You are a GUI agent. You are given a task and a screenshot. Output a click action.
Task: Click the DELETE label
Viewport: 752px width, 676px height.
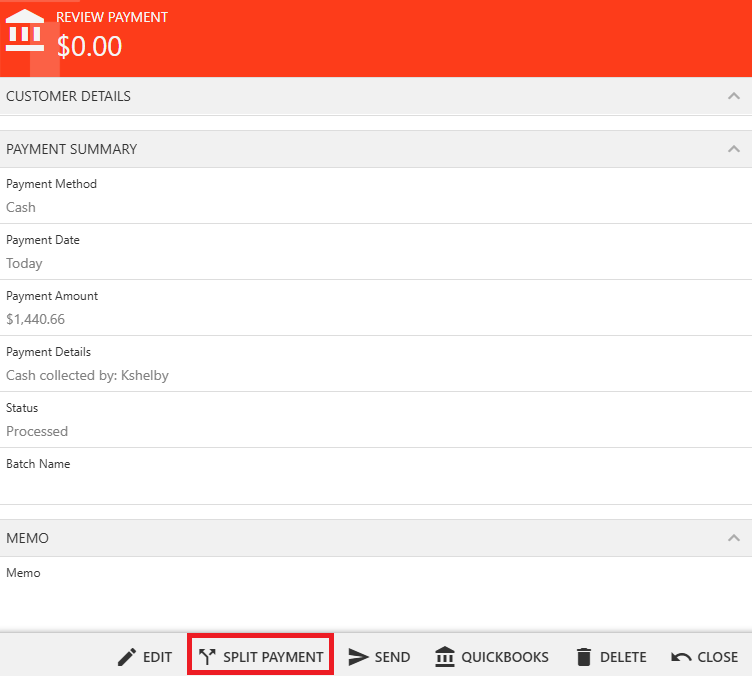[623, 657]
